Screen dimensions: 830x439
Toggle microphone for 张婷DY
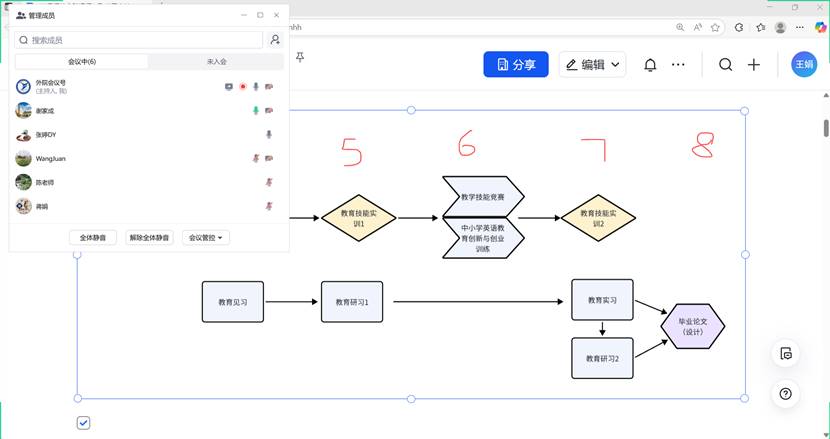coord(268,134)
